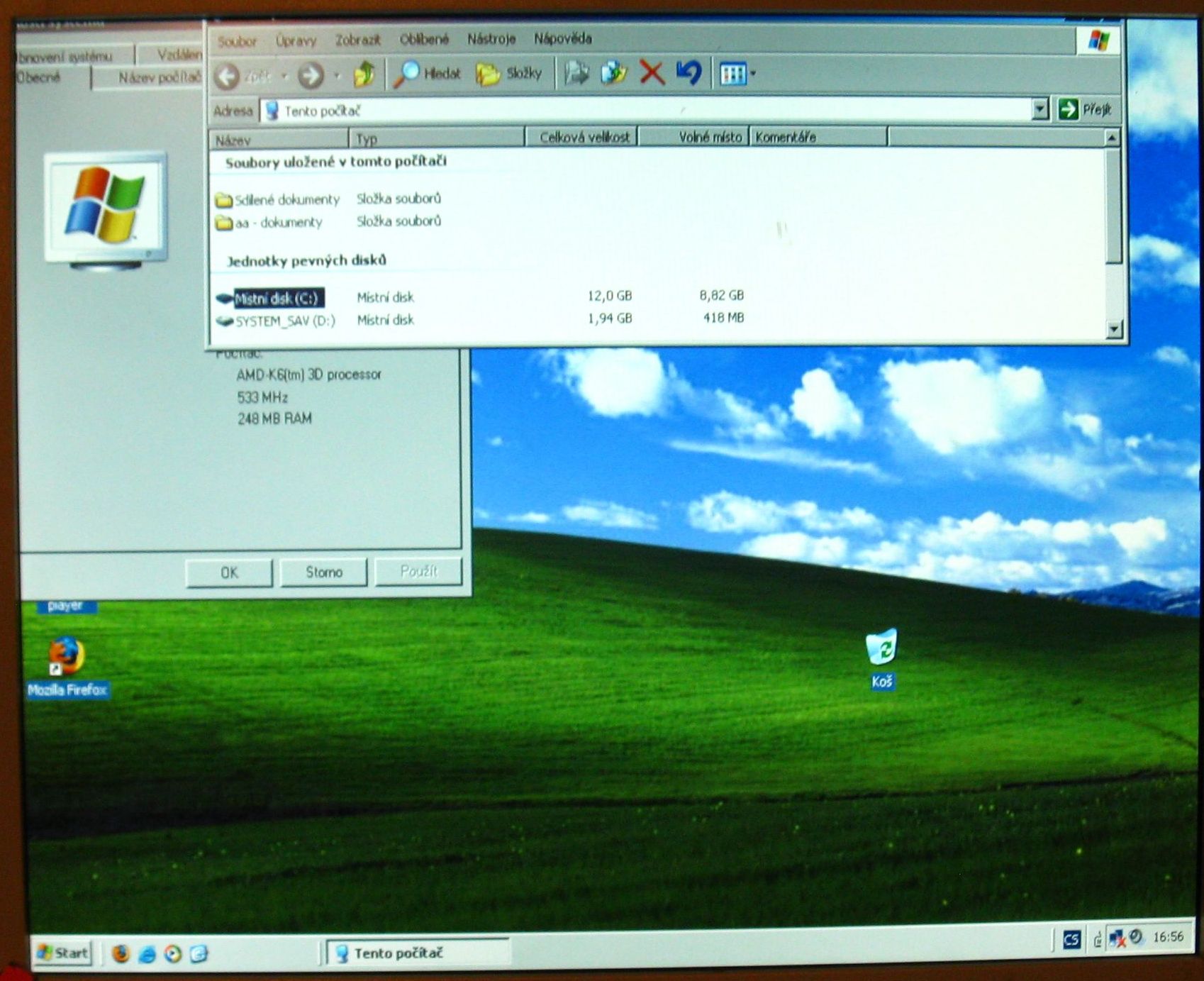Click the Move To folder toolbar icon
This screenshot has width=1204, height=981.
577,73
